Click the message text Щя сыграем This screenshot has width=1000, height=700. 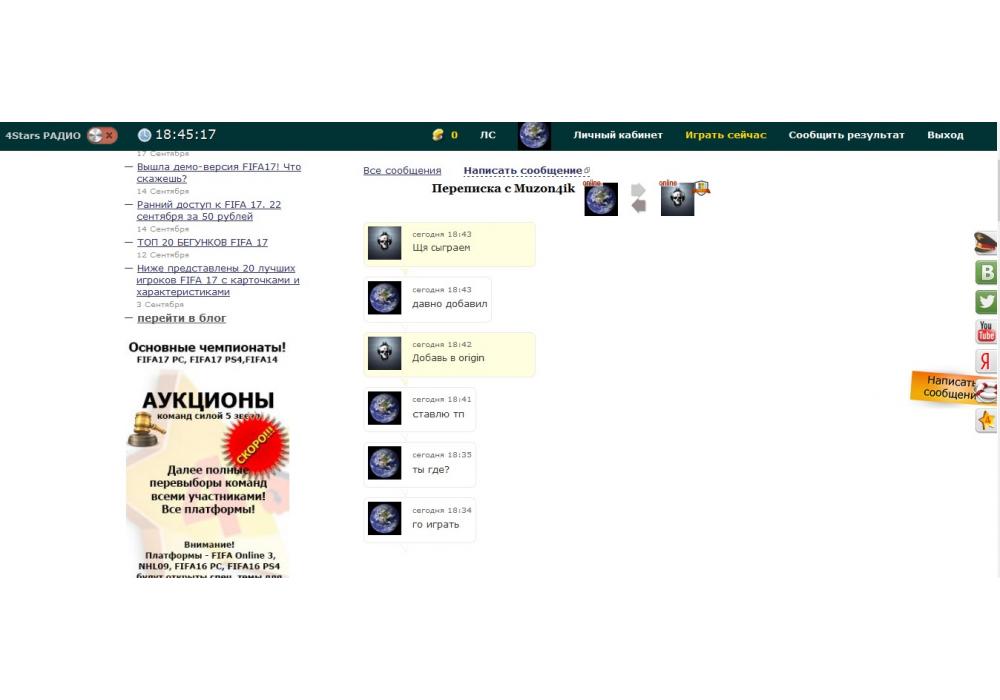click(x=441, y=248)
